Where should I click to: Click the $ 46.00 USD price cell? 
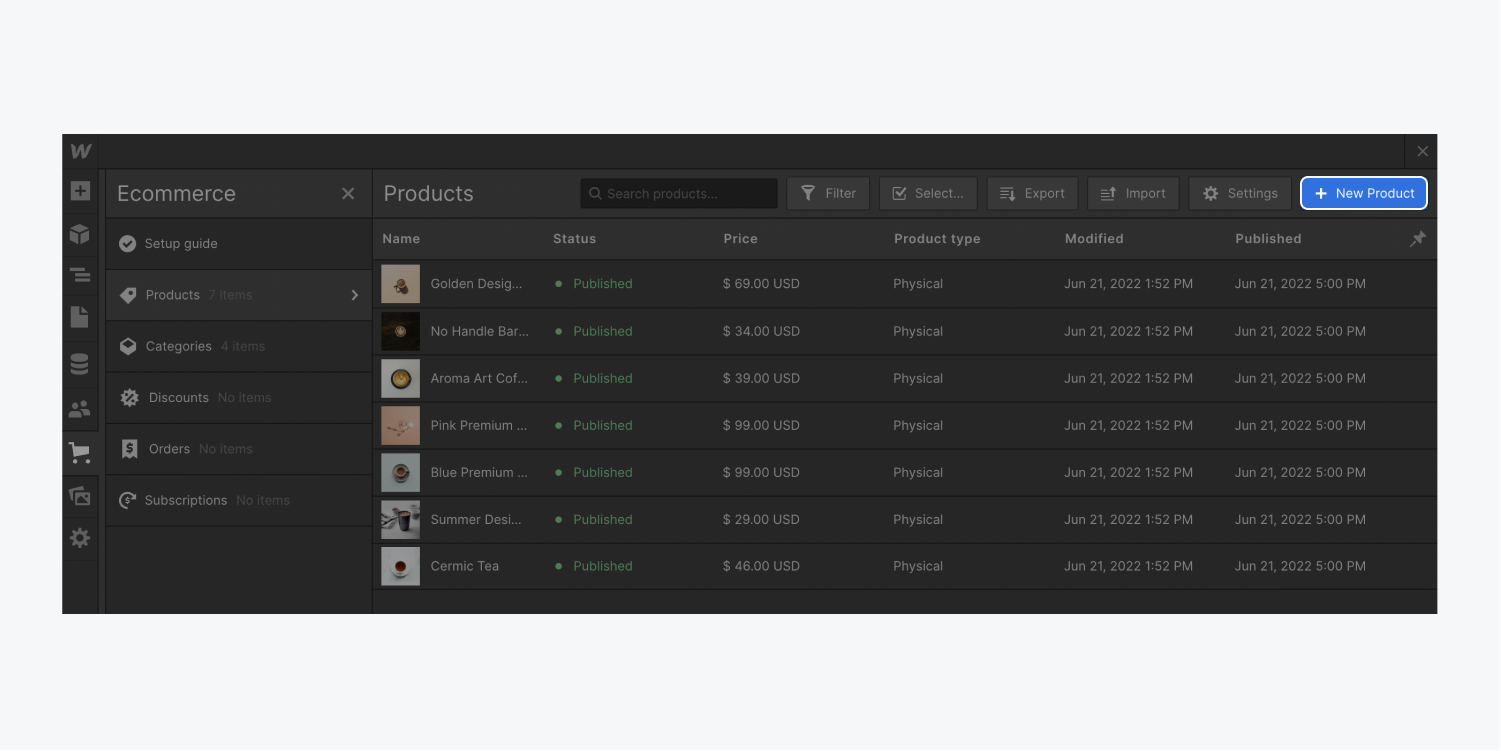(761, 566)
